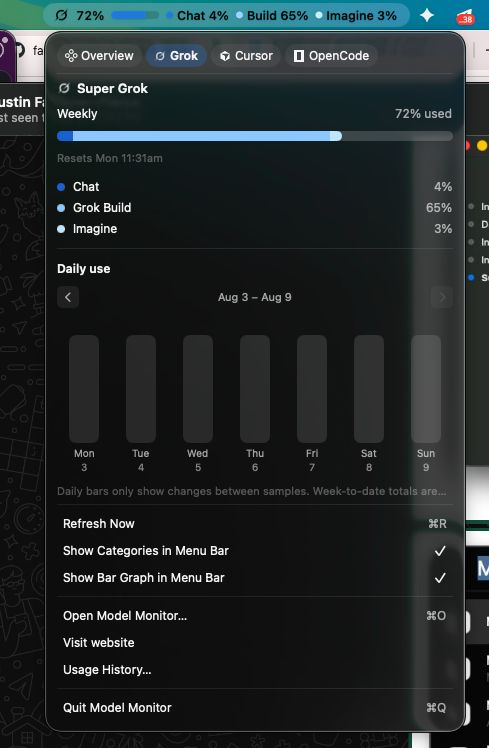Click the Monday 3 daily bar
Image resolution: width=489 pixels, height=748 pixels.
tap(84, 389)
